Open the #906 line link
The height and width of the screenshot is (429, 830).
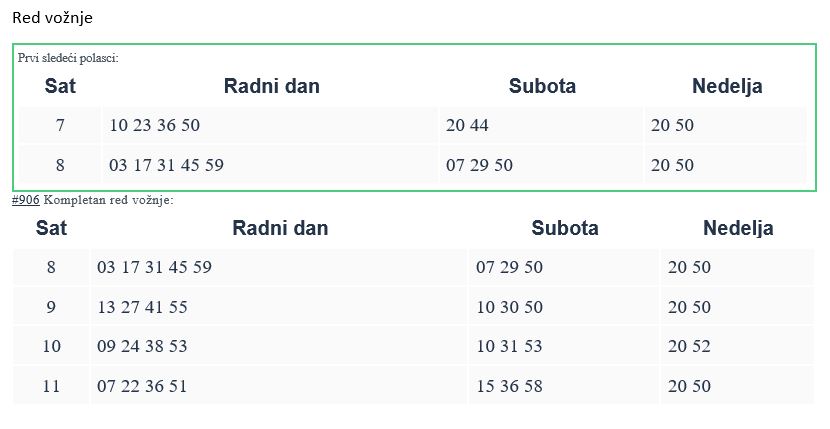click(25, 200)
